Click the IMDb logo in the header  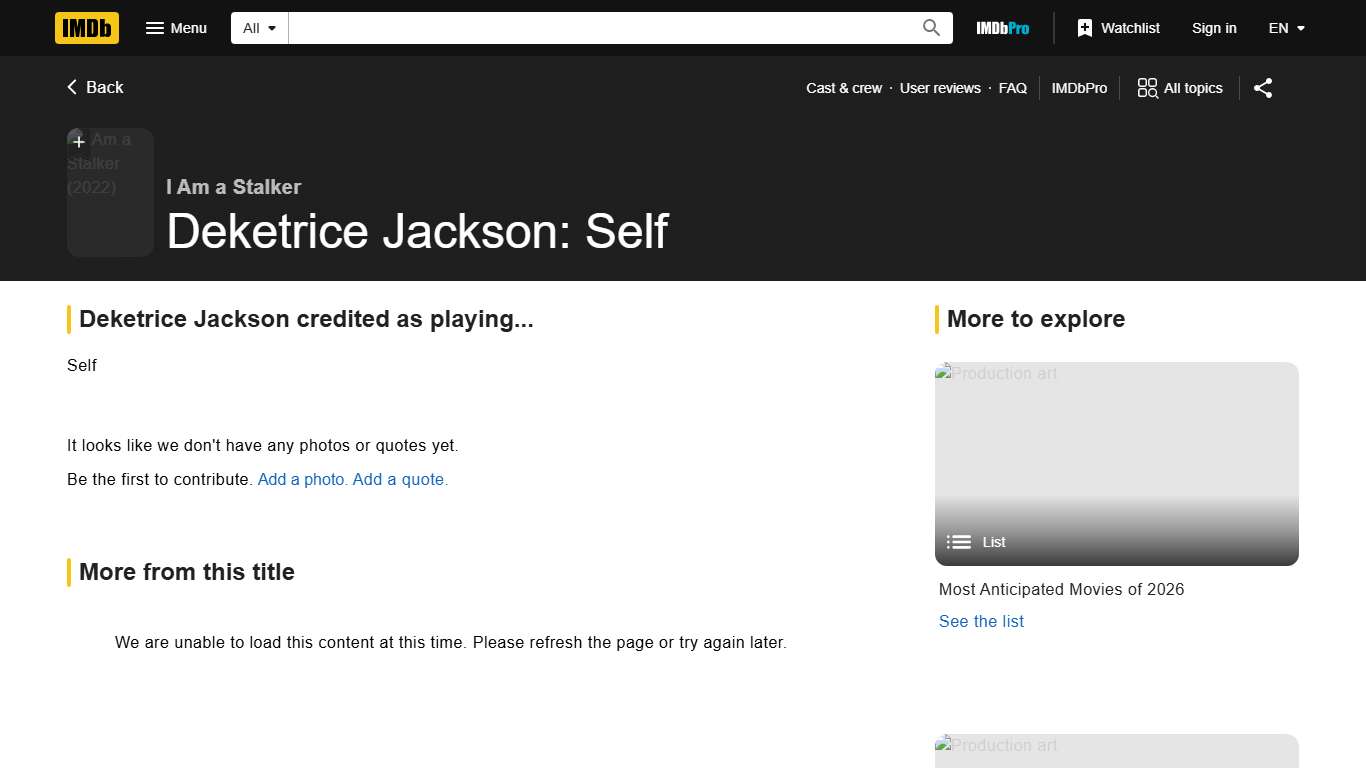[86, 28]
